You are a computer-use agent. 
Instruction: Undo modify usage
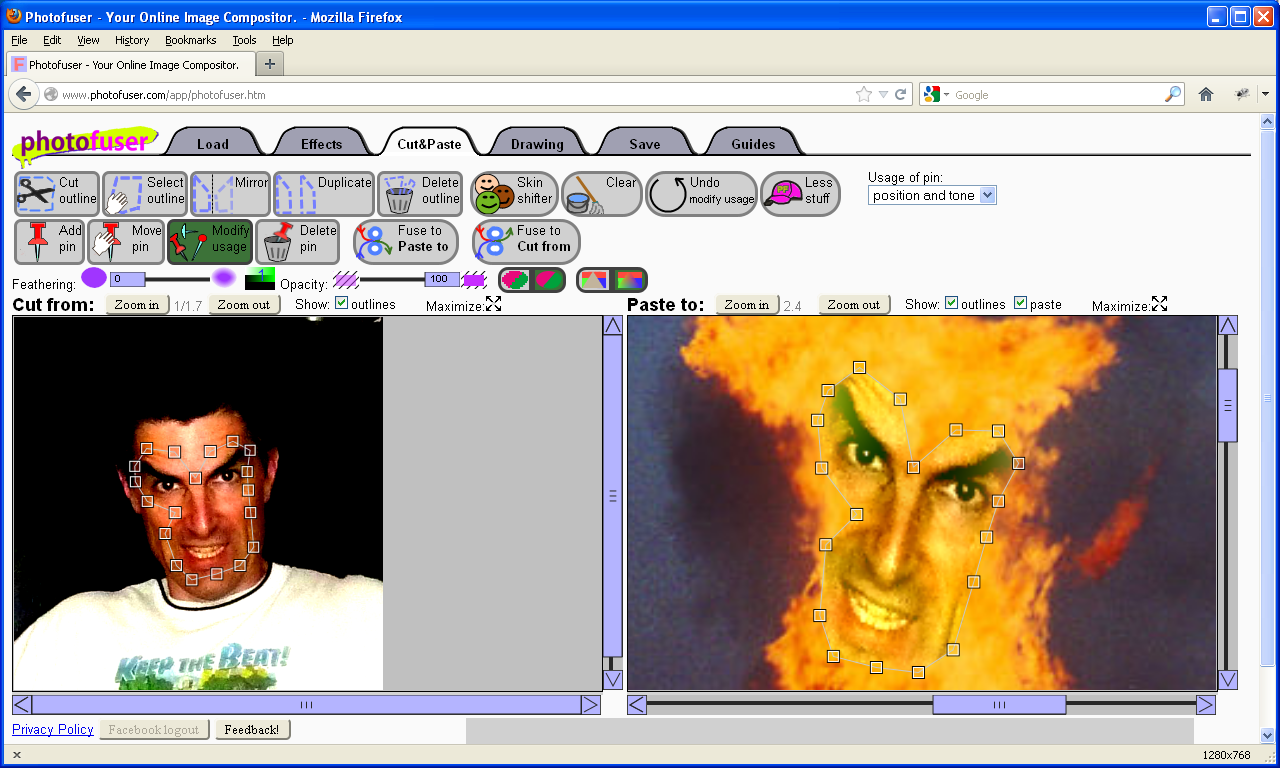tap(701, 194)
